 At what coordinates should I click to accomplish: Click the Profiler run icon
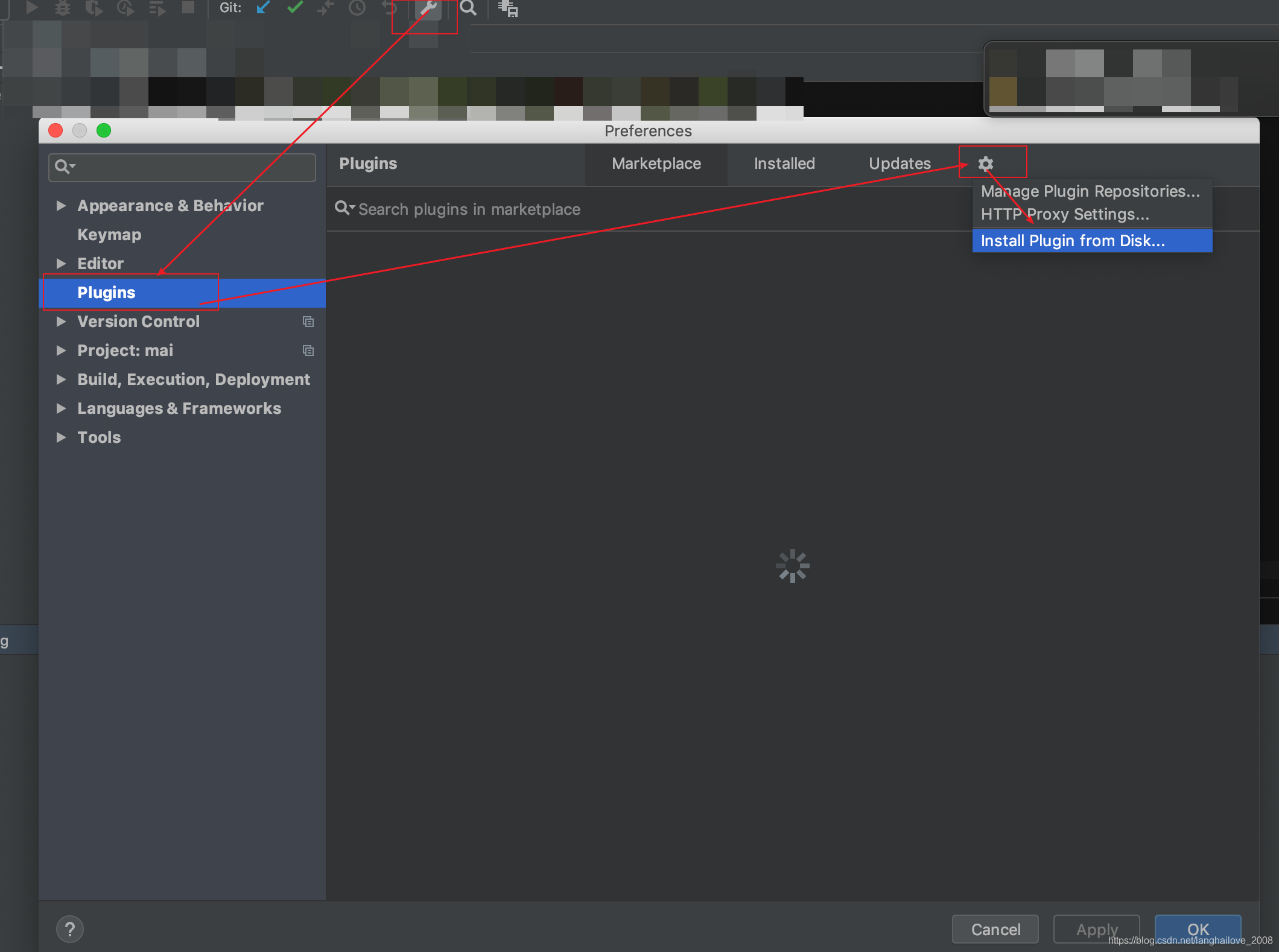pyautogui.click(x=125, y=7)
